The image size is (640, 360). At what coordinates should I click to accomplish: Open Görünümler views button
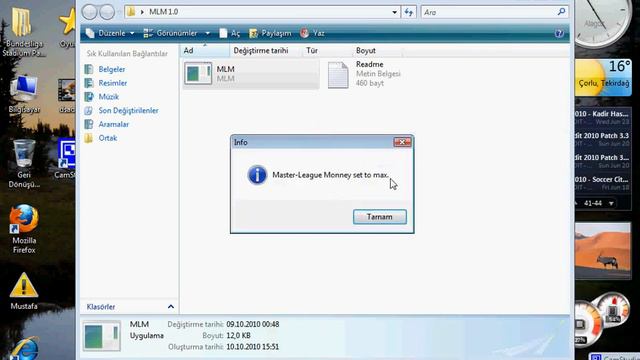[x=171, y=33]
